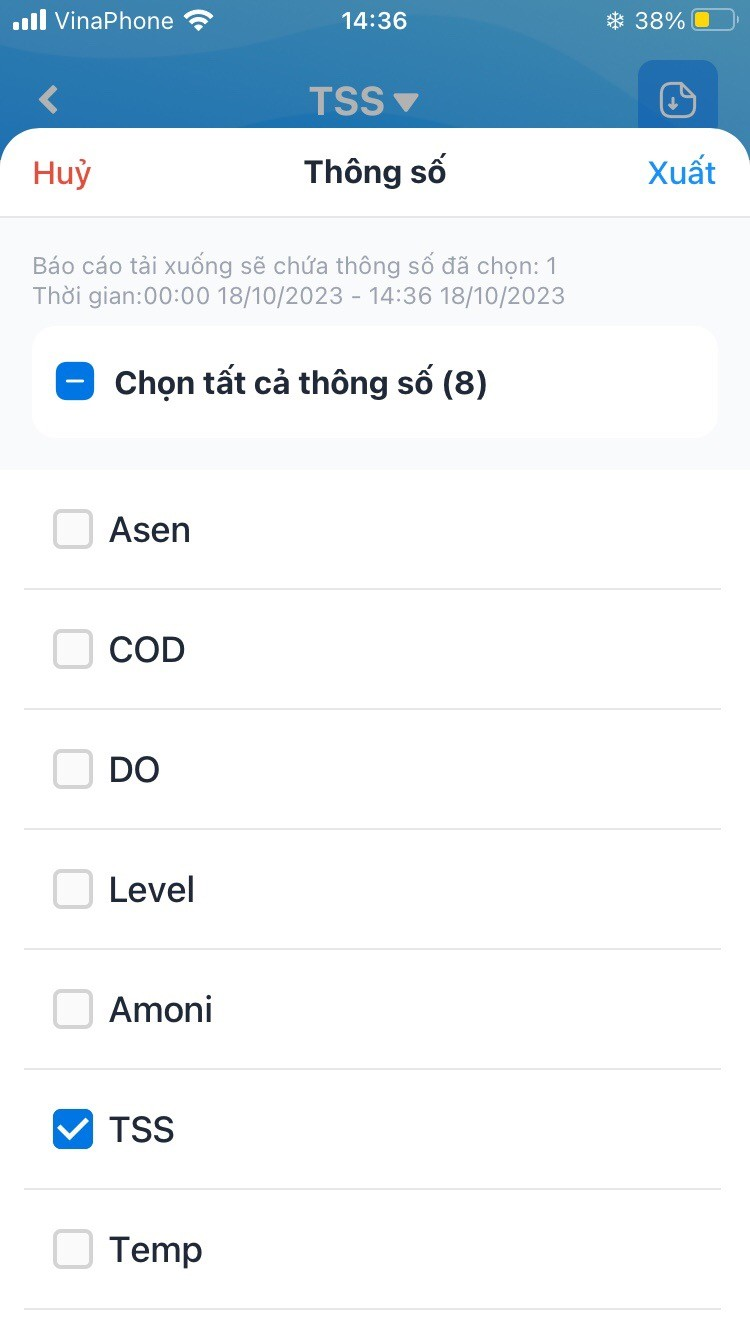Screen dimensions: 750x1334
Task: Open the export download icon
Action: pos(678,100)
